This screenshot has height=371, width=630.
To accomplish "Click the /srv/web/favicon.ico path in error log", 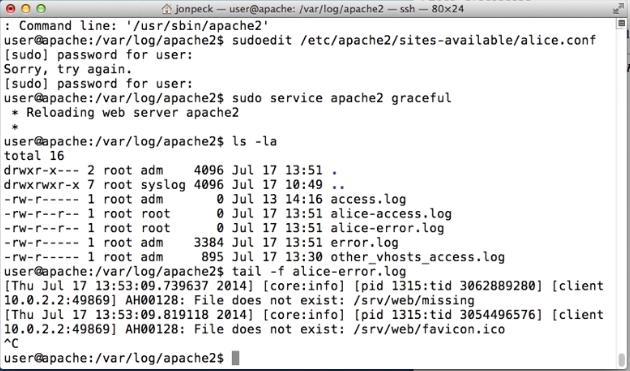I will [x=429, y=329].
